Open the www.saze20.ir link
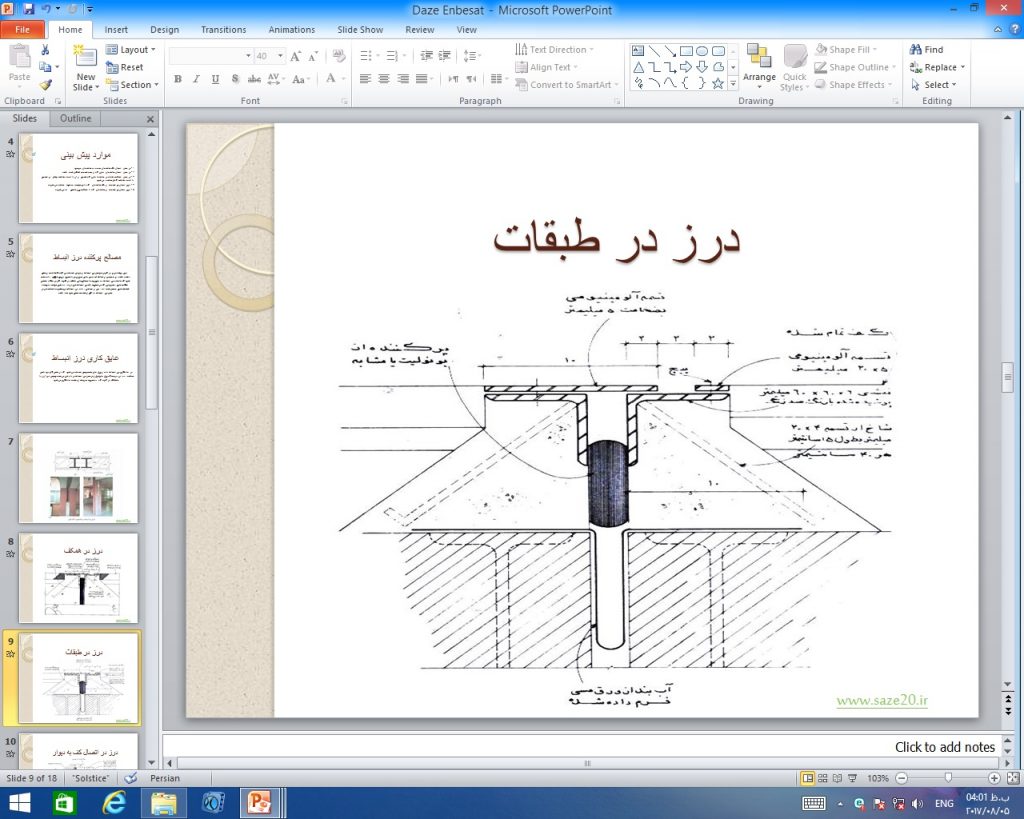1024x819 pixels. pos(881,701)
